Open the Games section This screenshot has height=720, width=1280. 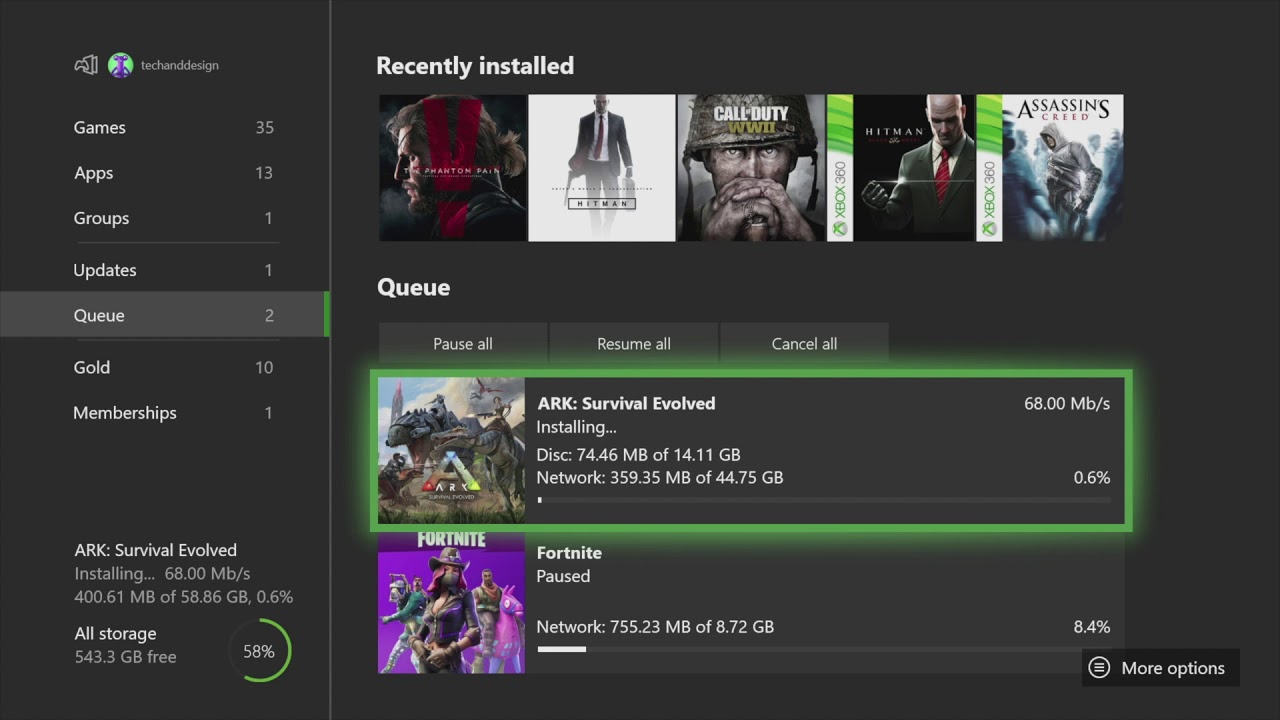[165, 127]
